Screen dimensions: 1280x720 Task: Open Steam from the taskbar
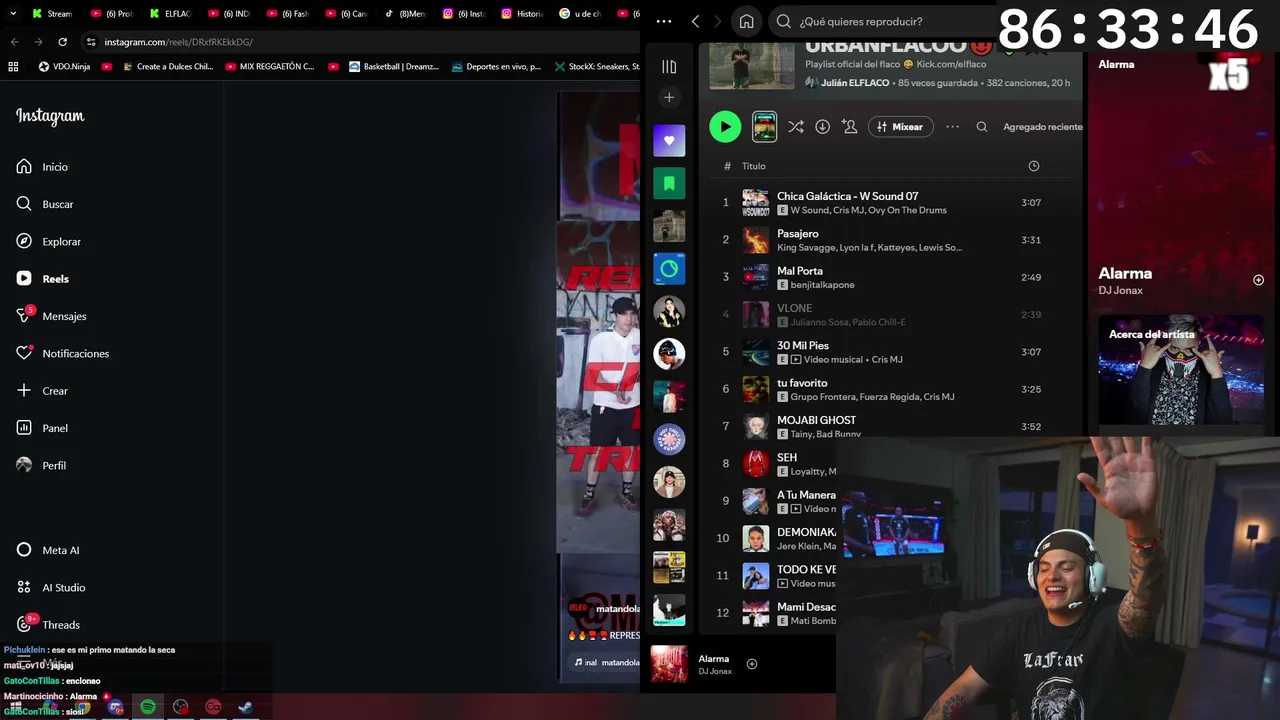coord(245,707)
